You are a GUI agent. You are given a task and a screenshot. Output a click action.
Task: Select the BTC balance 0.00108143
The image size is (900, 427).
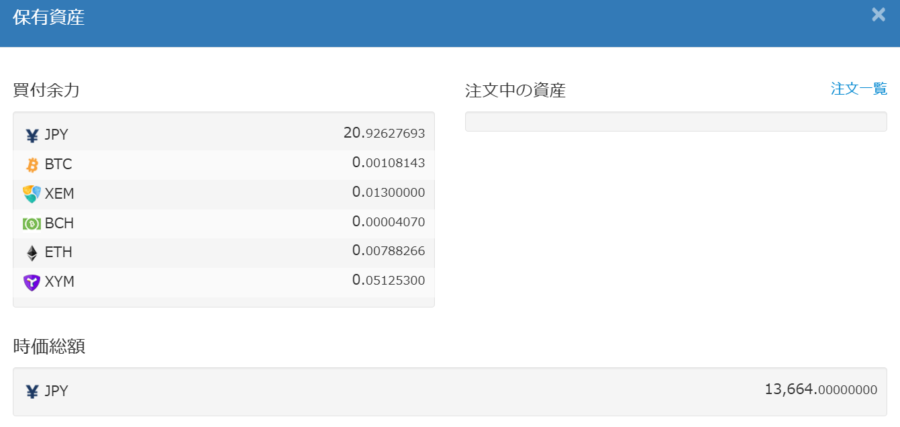click(388, 163)
